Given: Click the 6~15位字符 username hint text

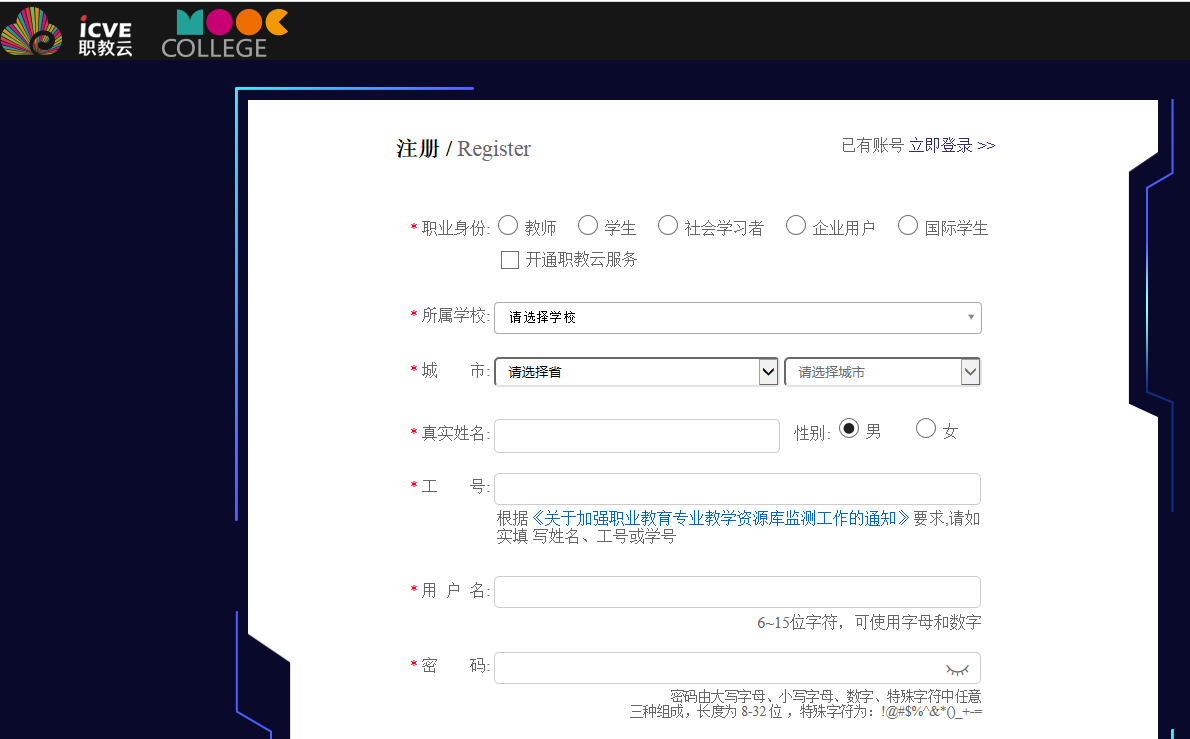Looking at the screenshot, I should [x=869, y=623].
